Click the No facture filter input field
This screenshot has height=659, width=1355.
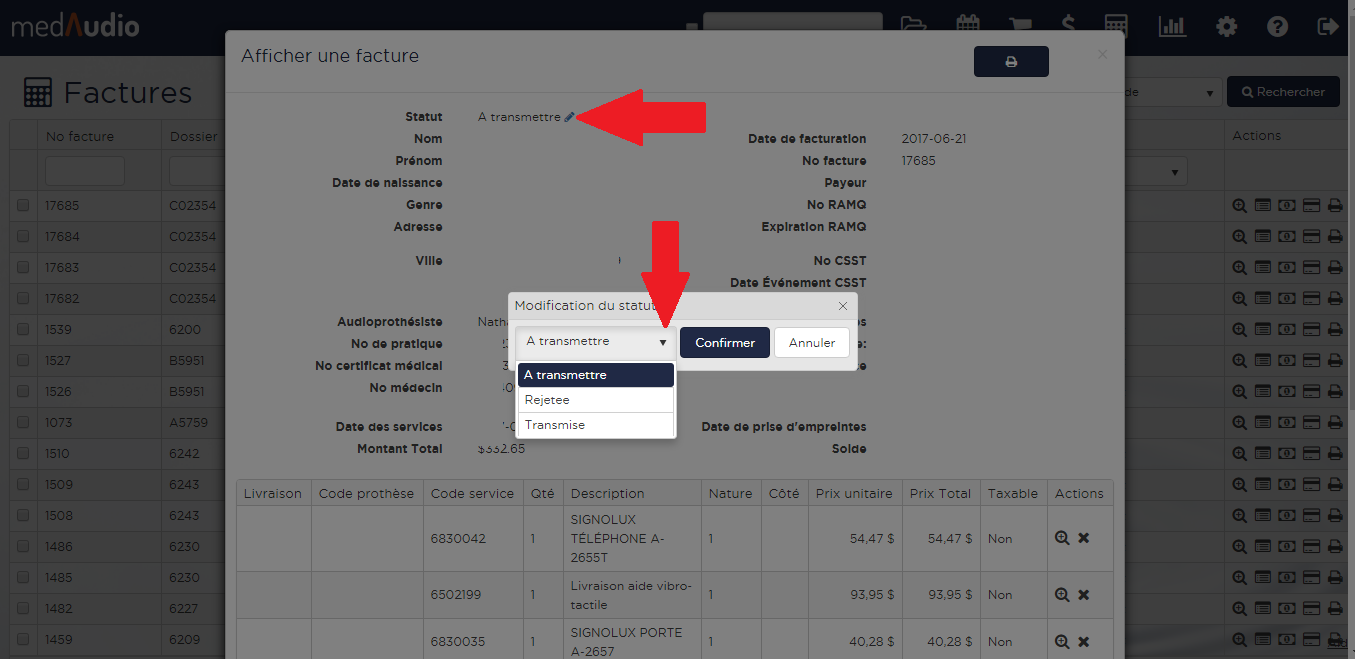(85, 171)
